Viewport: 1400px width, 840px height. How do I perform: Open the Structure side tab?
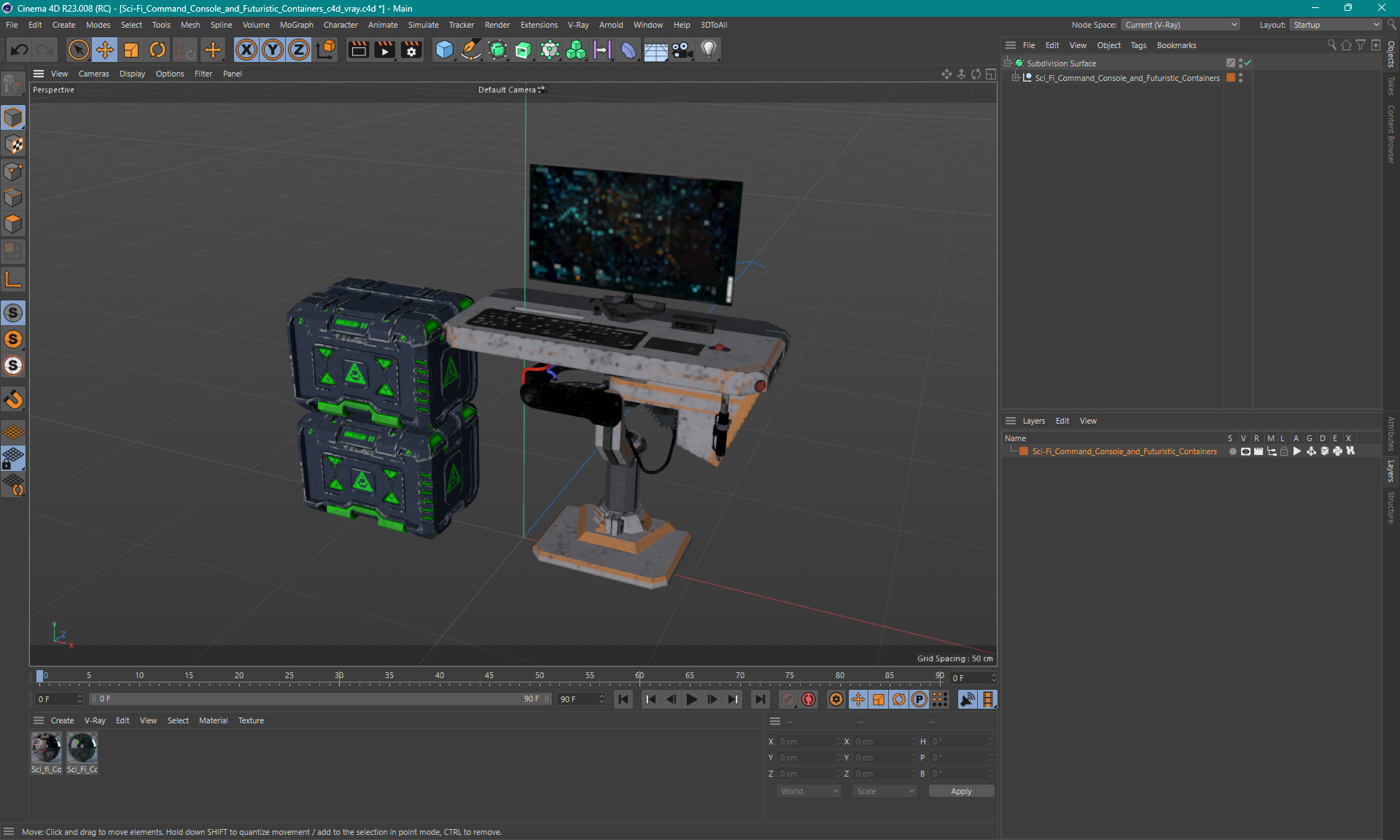[x=1391, y=507]
